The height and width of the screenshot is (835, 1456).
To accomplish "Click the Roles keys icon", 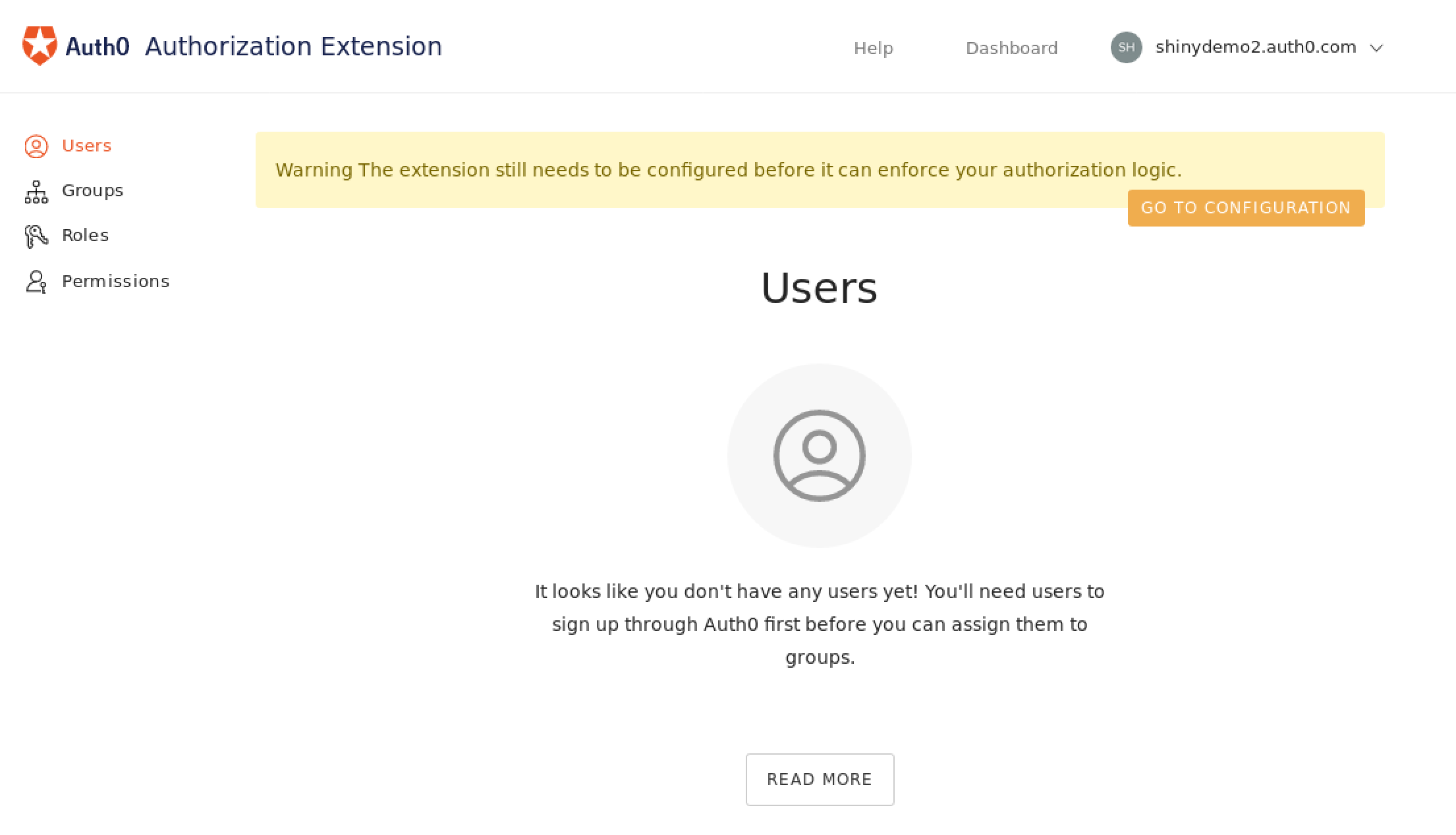I will tap(36, 236).
